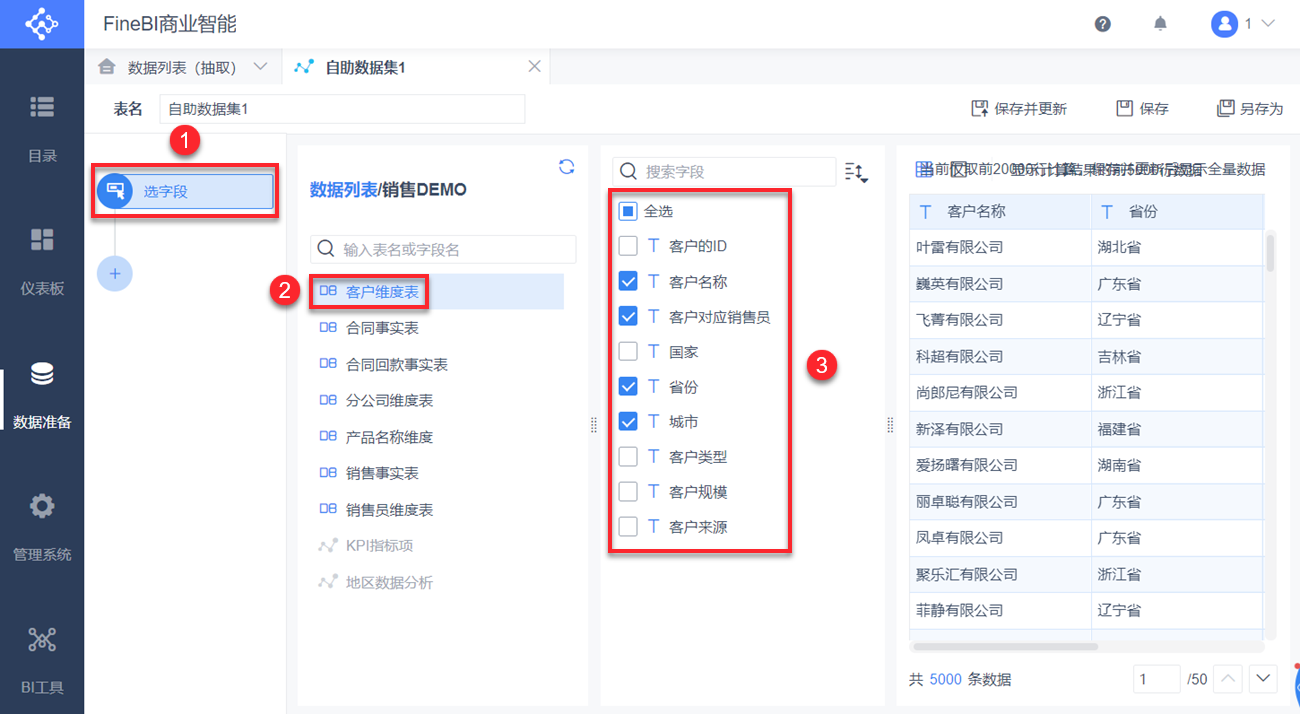This screenshot has height=714, width=1300.
Task: Edit the 表名 table name field
Action: click(x=342, y=108)
